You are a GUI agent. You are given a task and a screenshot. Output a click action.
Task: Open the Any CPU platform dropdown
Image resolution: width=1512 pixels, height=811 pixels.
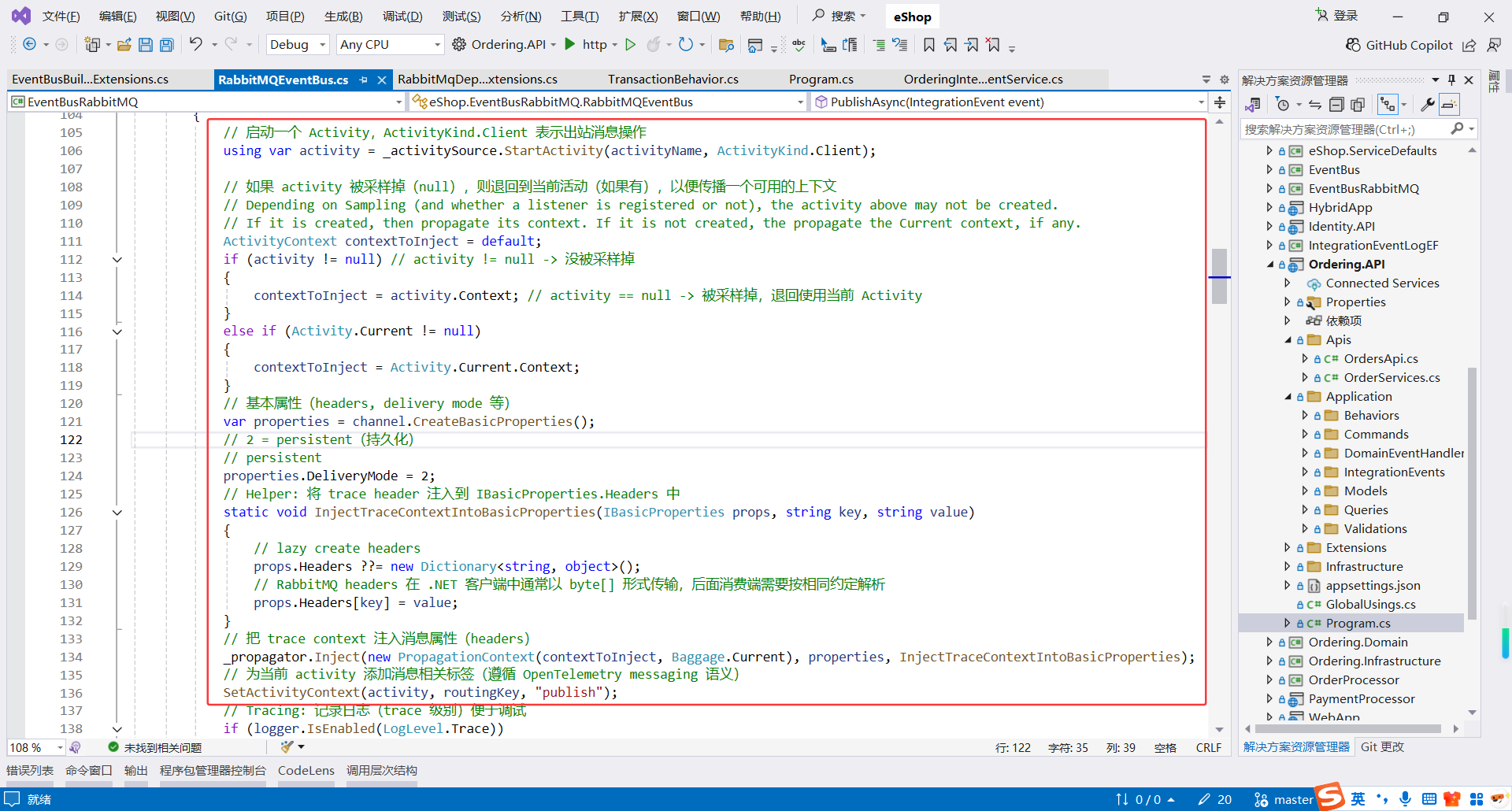(437, 45)
